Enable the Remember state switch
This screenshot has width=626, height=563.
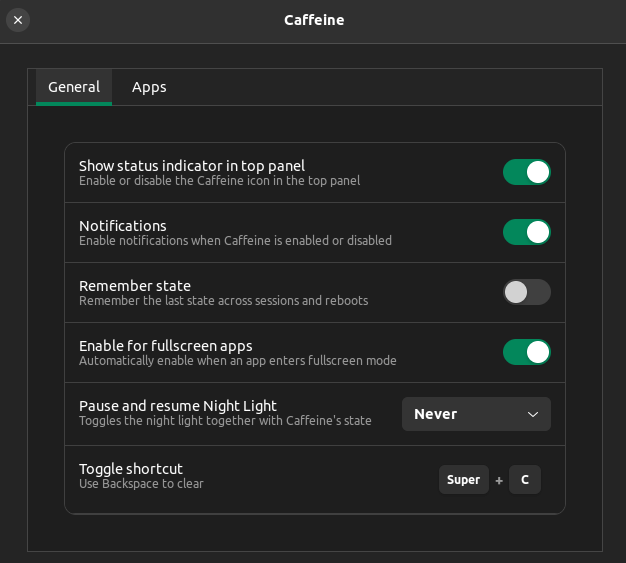pos(527,292)
